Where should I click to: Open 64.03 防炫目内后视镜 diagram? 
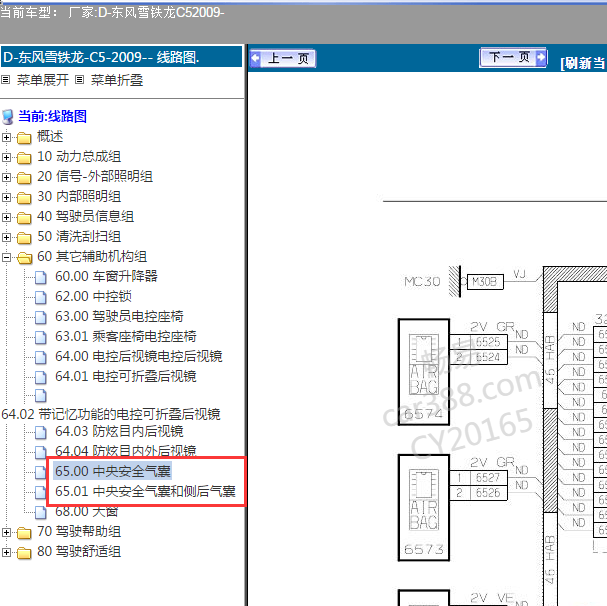click(119, 431)
